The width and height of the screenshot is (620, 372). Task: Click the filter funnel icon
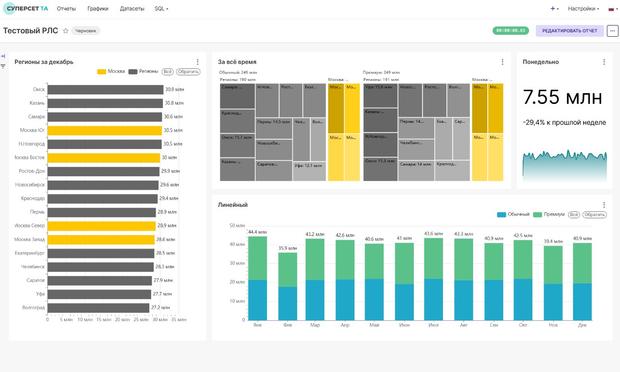click(x=3, y=66)
